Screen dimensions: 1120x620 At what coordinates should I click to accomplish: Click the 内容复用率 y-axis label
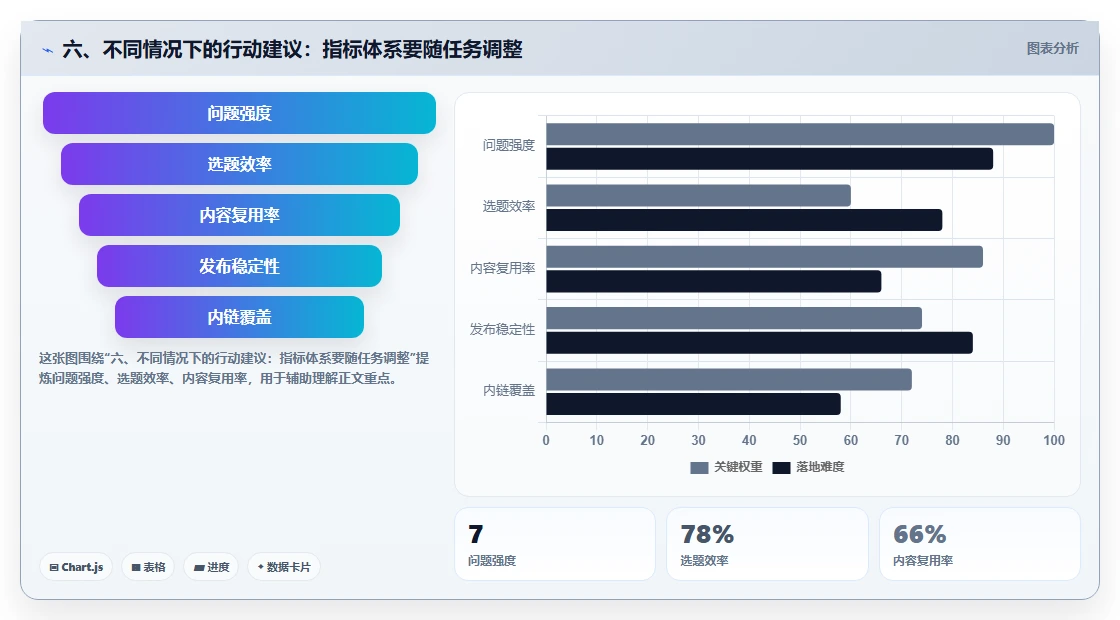tap(502, 269)
